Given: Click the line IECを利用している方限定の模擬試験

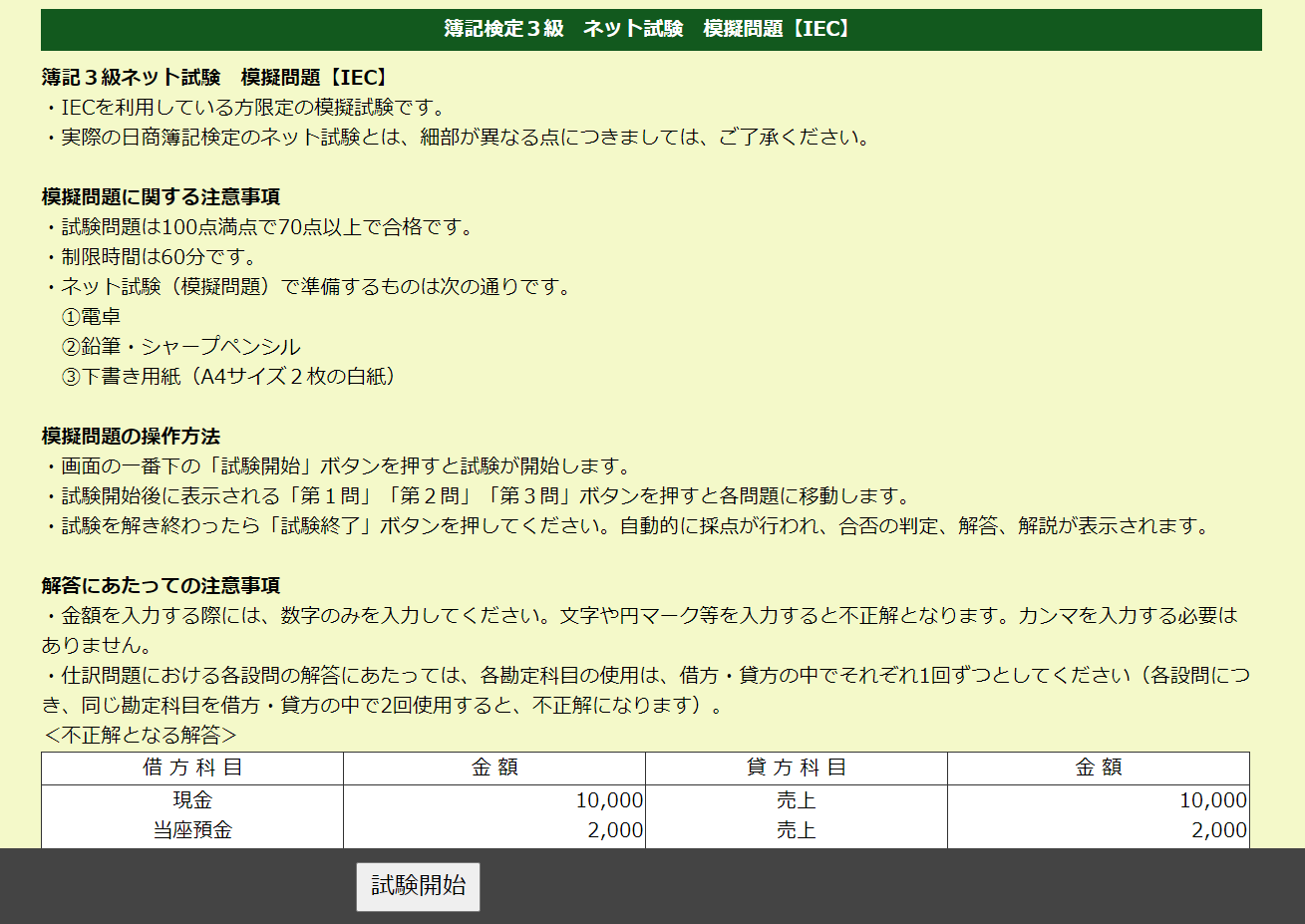Looking at the screenshot, I should click(244, 107).
